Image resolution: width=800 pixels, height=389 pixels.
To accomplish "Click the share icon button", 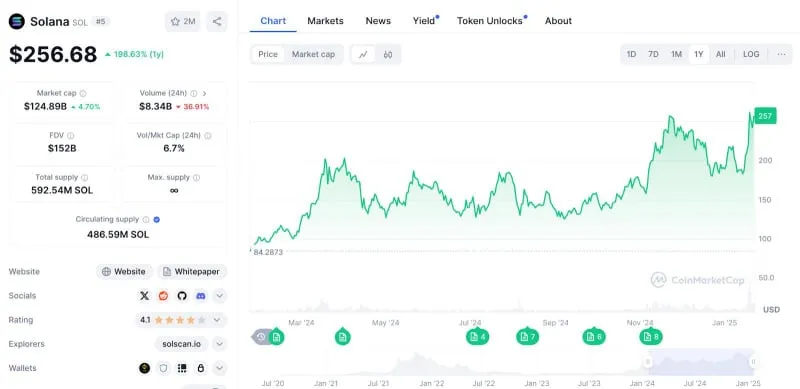I will click(x=217, y=21).
